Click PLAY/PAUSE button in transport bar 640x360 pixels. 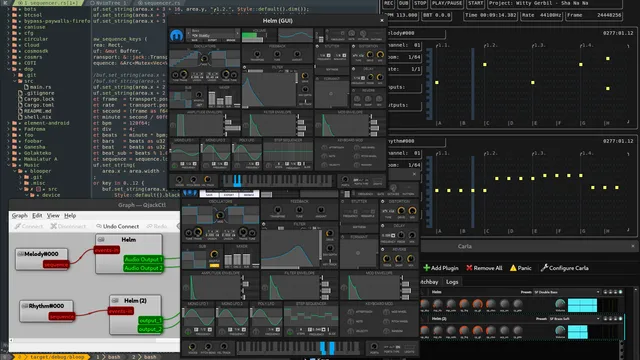[447, 3]
